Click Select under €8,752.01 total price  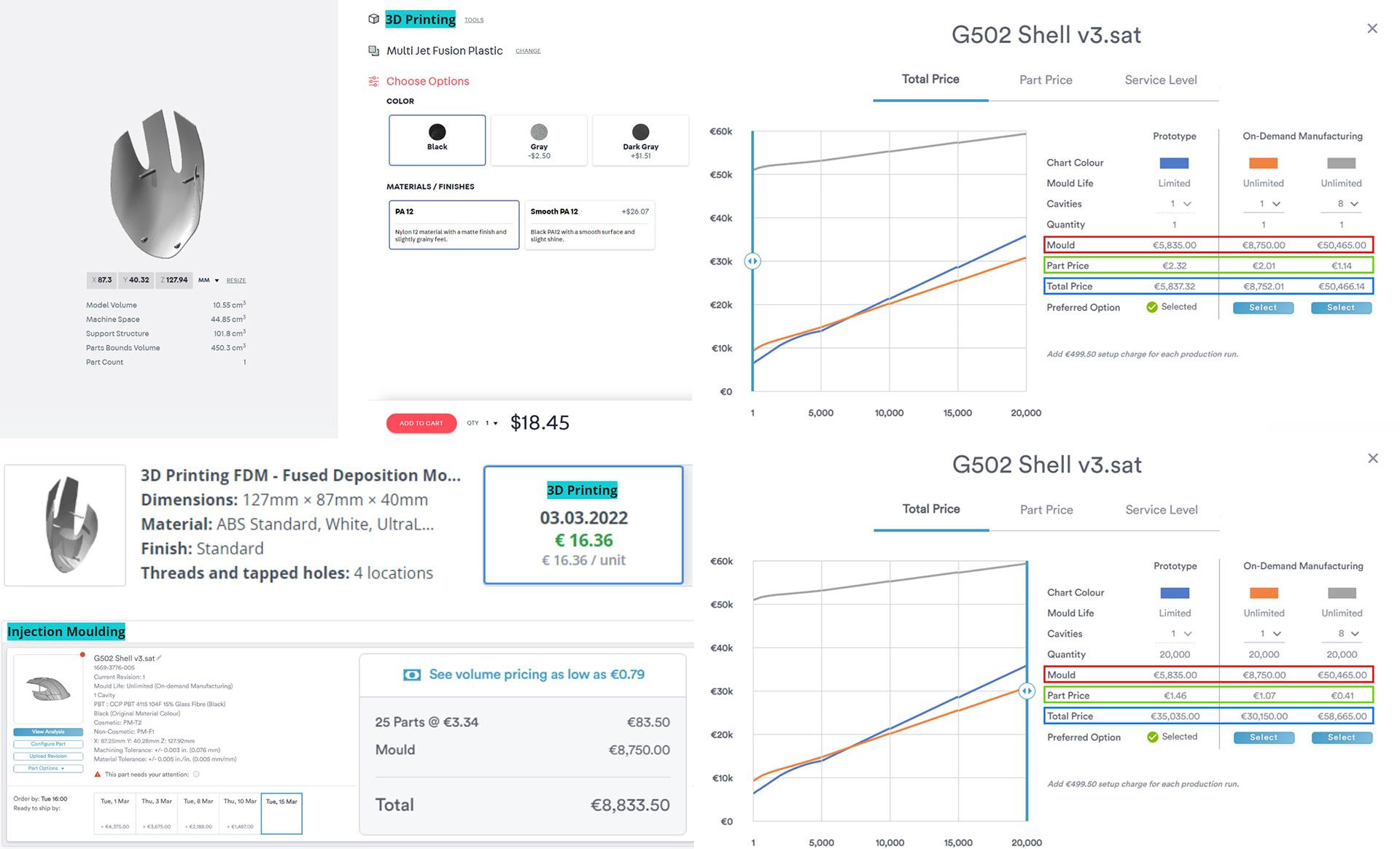(x=1263, y=308)
